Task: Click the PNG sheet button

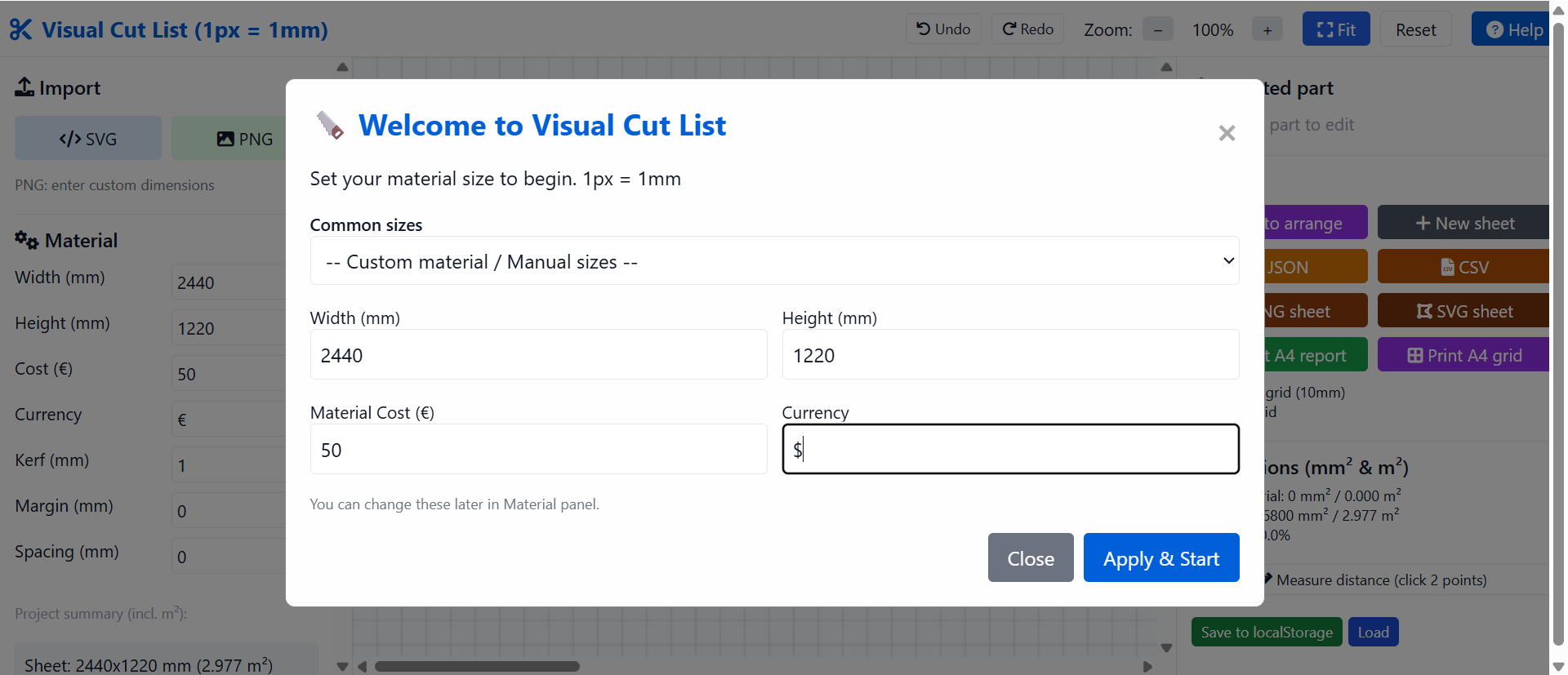Action: [1316, 311]
